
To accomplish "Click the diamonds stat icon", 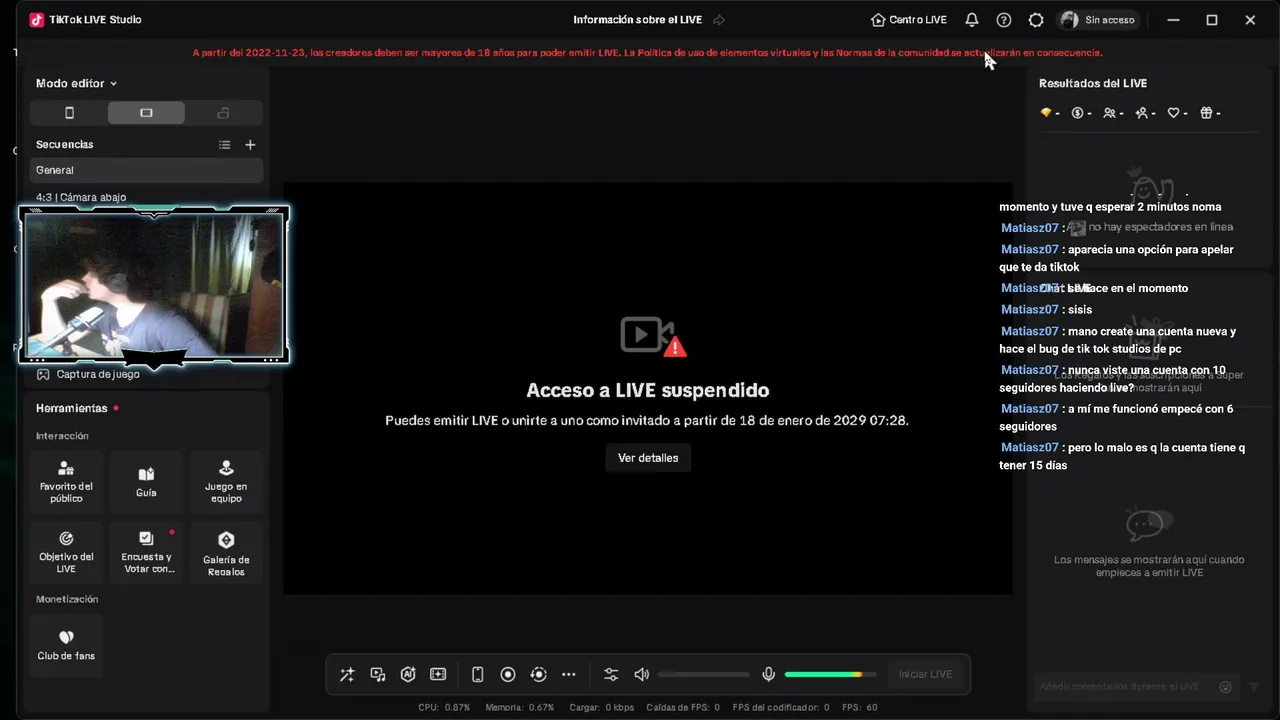I will tap(1046, 113).
